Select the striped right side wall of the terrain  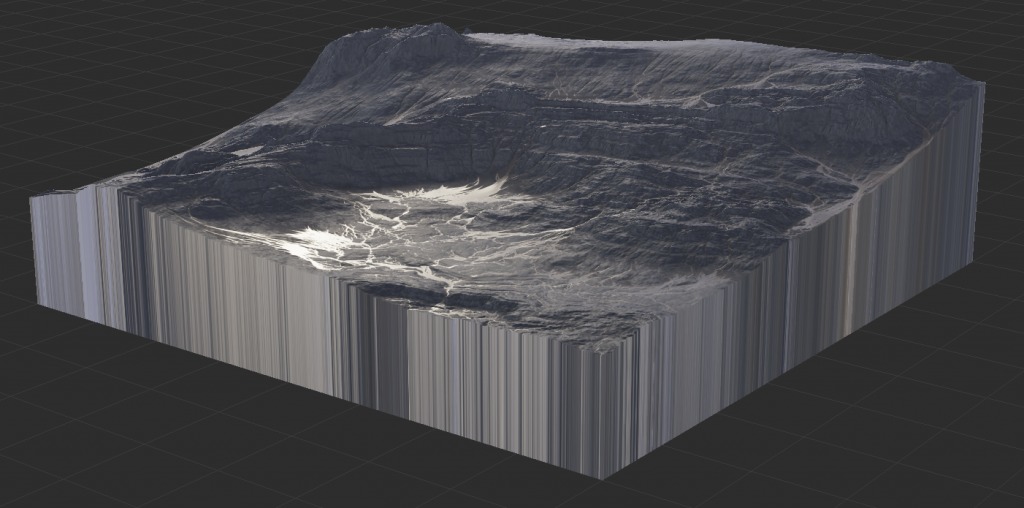click(x=800, y=300)
